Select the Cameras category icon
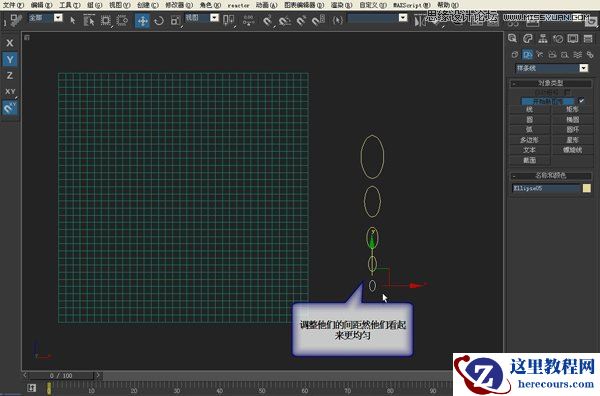600x396 pixels. pos(552,55)
